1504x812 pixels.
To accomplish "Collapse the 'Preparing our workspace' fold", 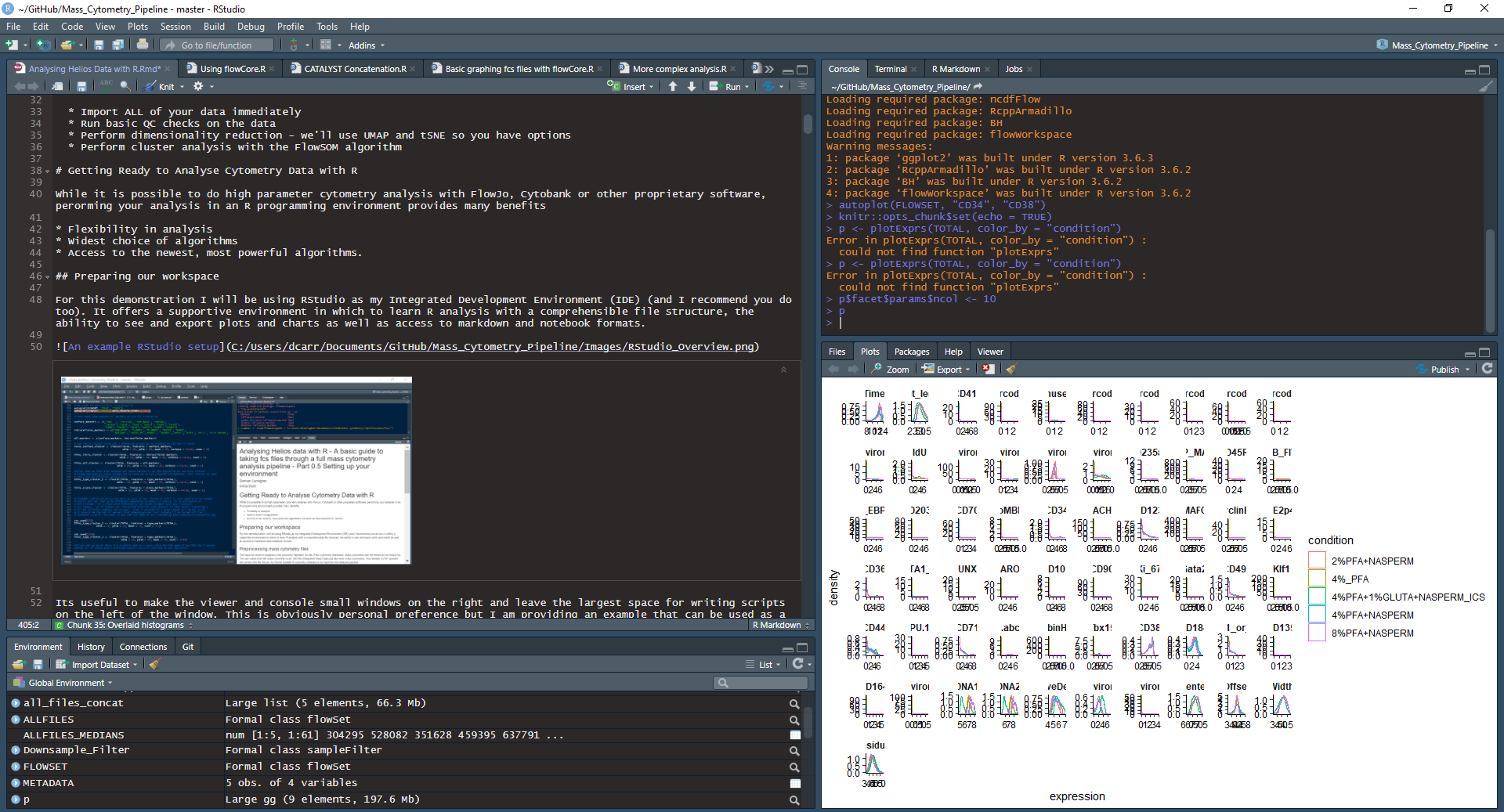I will [x=47, y=276].
